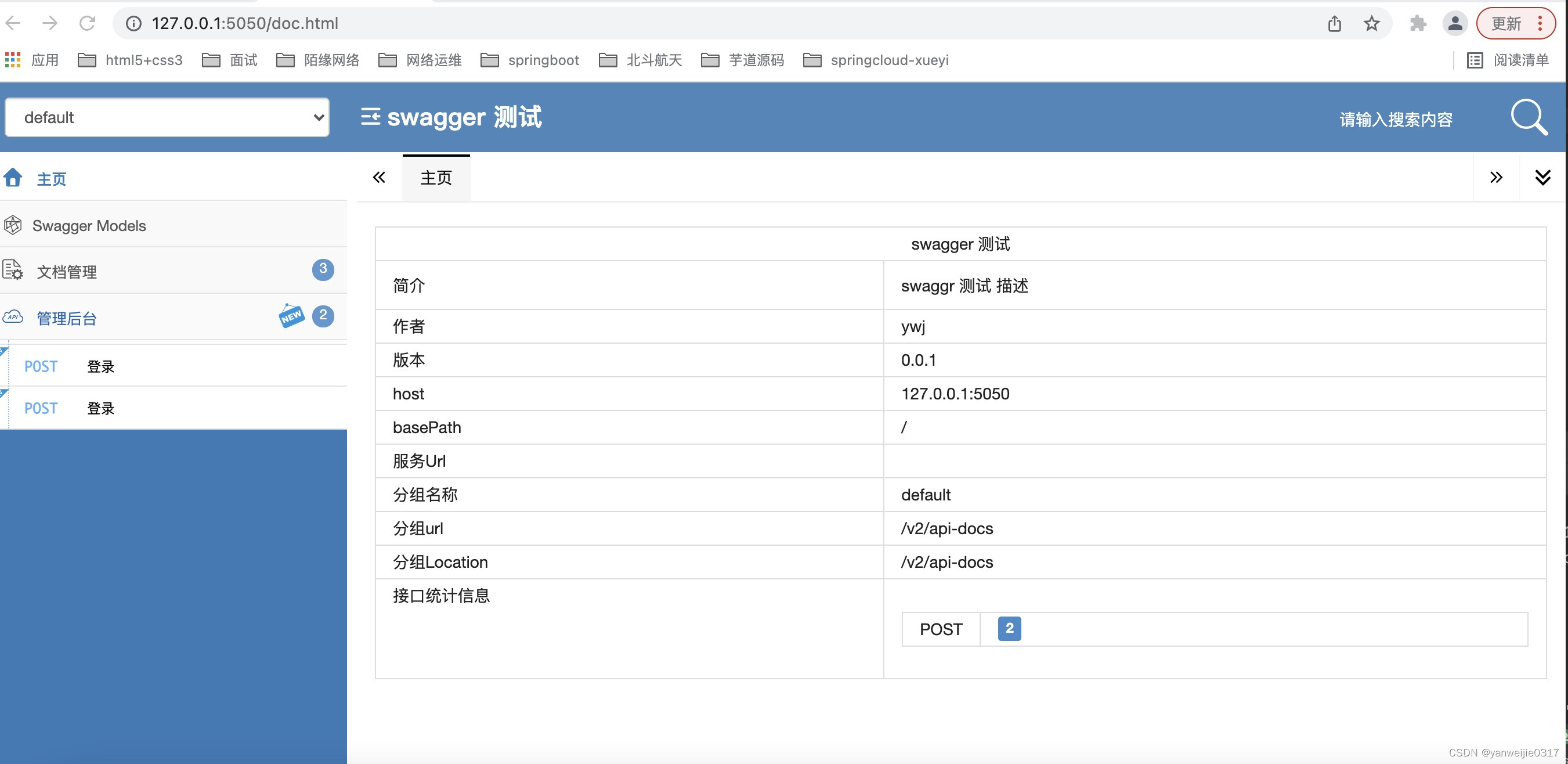
Task: Click the address bar URL
Action: (x=245, y=23)
